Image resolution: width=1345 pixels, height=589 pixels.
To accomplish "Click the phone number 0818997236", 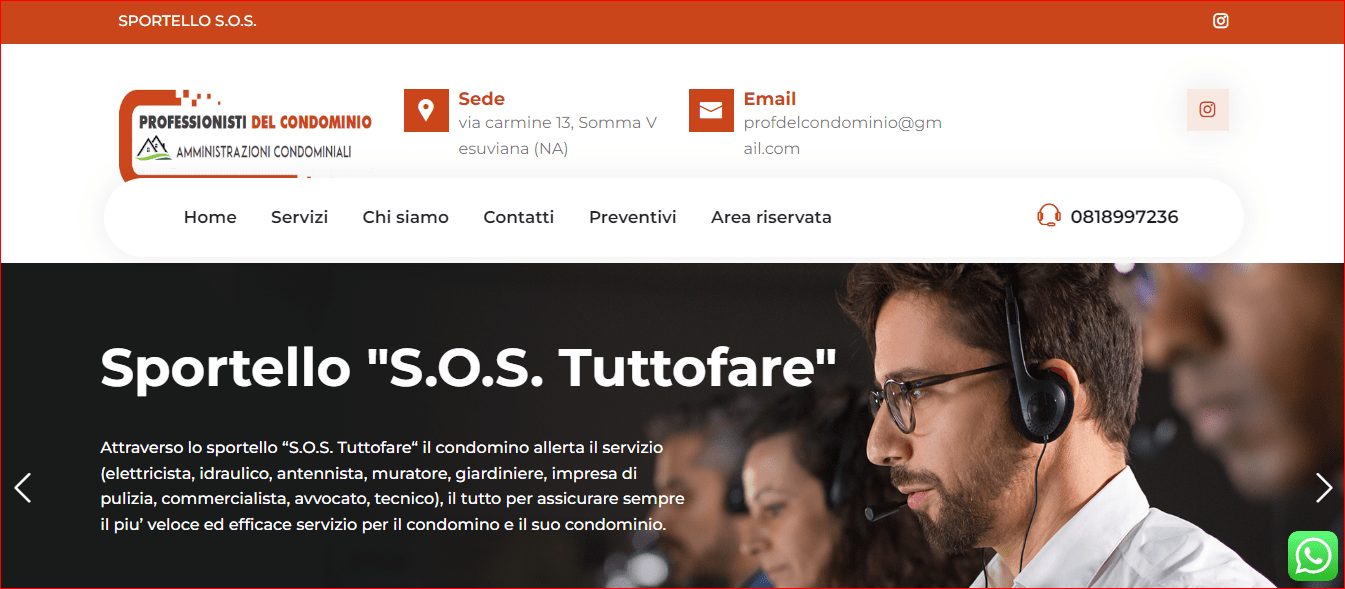I will pos(1124,217).
